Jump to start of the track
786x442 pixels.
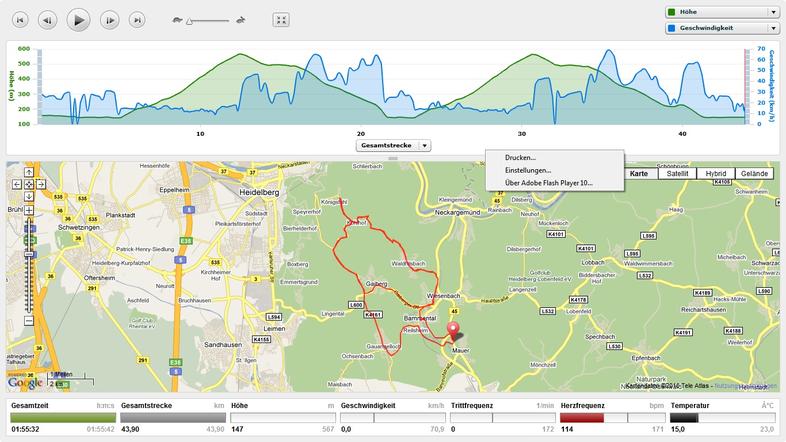[20, 20]
